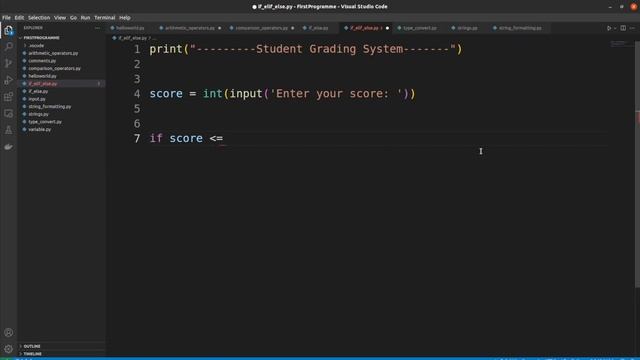Click unsaved dot on arithmetic_operators.py tab
The height and width of the screenshot is (360, 640).
click(220, 28)
